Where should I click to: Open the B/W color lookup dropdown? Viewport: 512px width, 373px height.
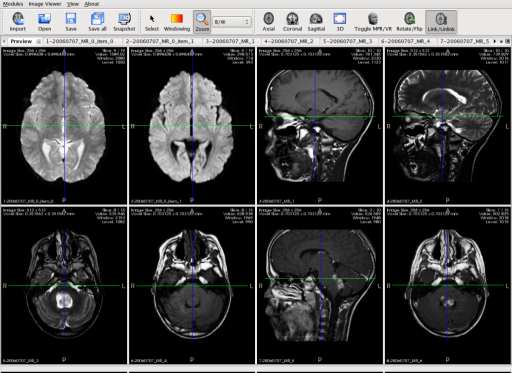232,22
